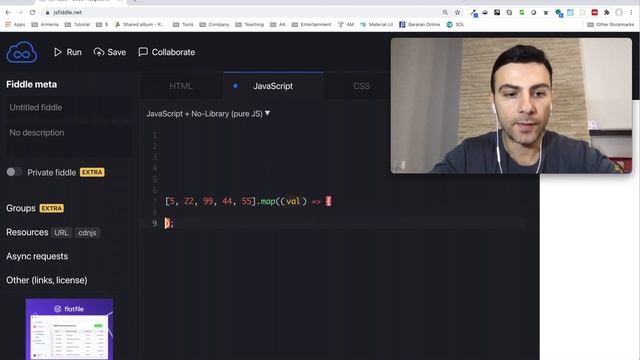Viewport: 640px width, 360px height.
Task: Switch to the HTML tab
Action: point(181,86)
